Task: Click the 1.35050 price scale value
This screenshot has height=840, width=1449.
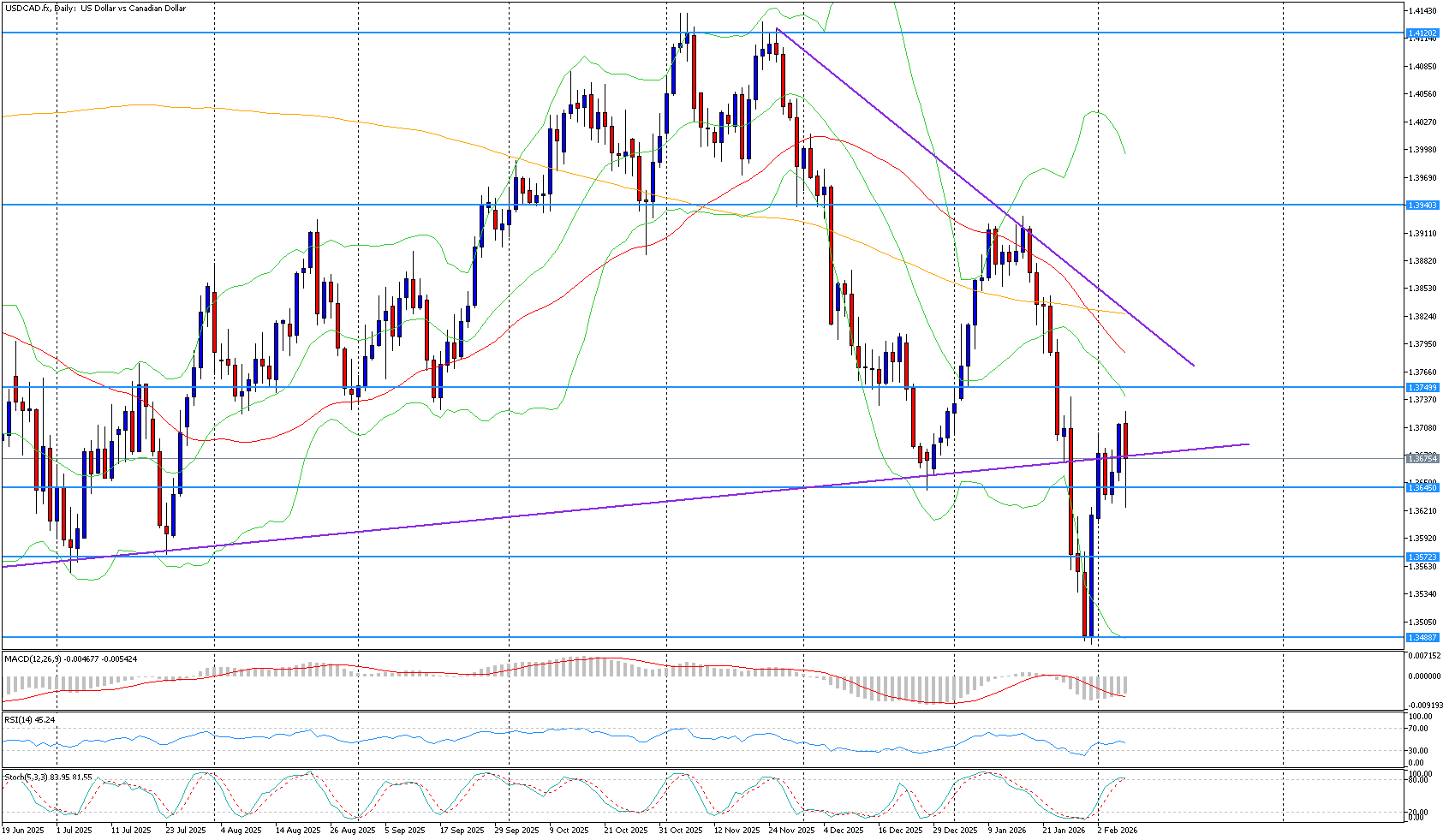Action: click(1422, 623)
